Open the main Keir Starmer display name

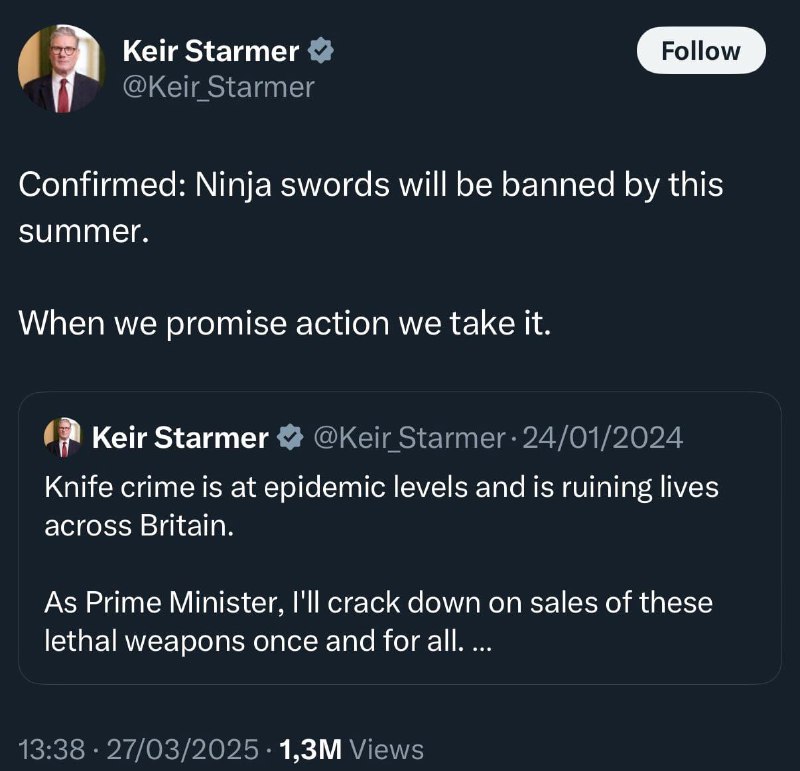tap(210, 51)
